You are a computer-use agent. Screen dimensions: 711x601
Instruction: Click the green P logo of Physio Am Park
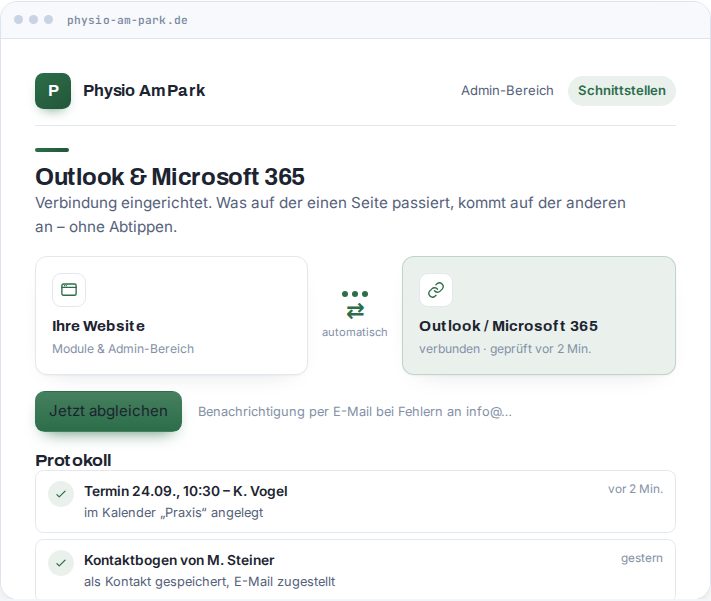(53, 91)
